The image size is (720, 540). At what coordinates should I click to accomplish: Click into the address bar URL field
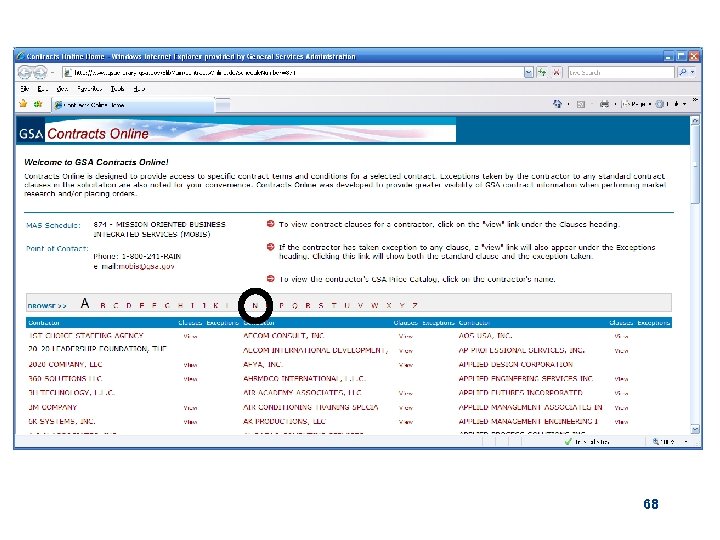pos(292,73)
